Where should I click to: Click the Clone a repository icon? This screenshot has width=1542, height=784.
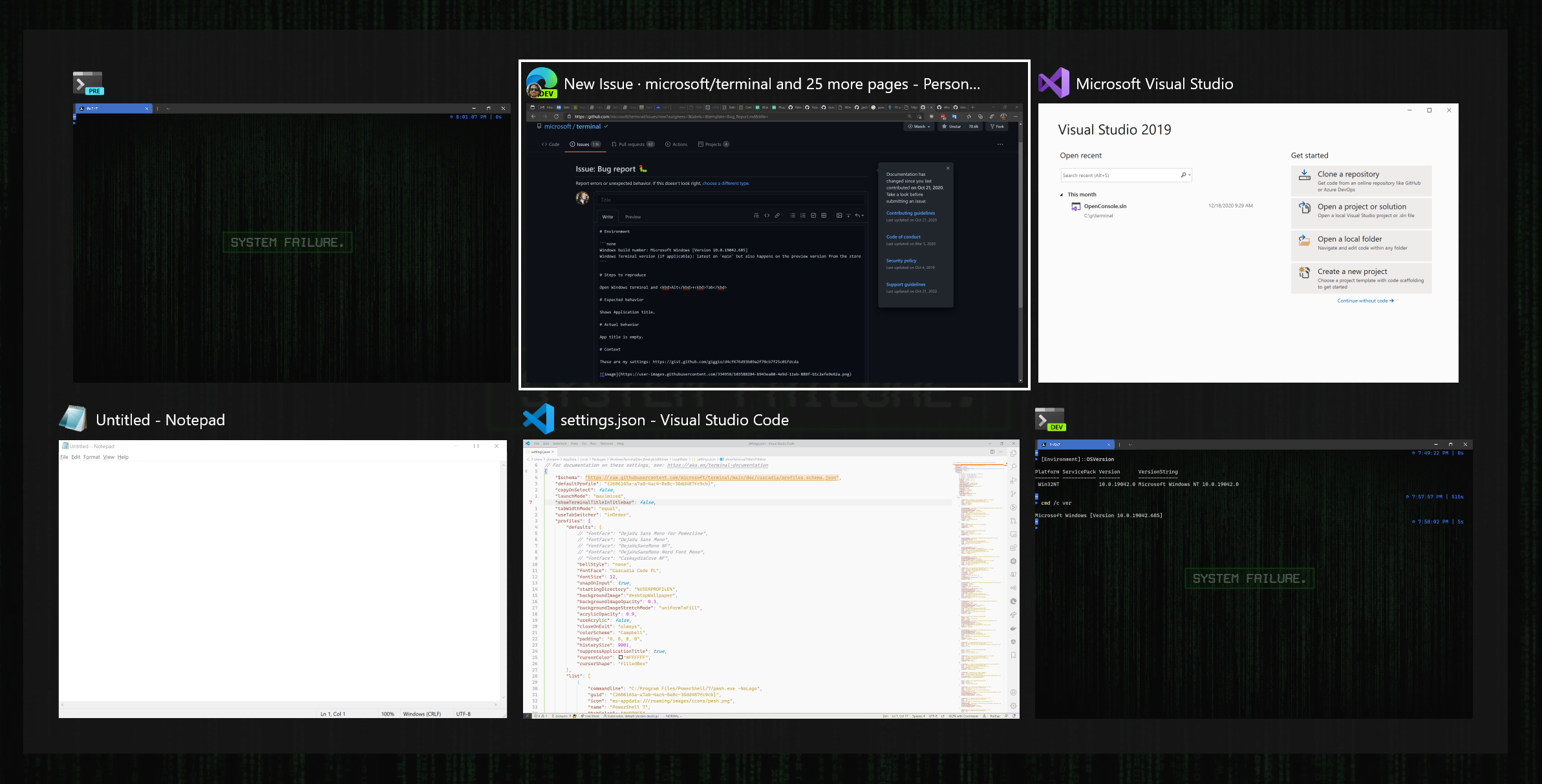point(1305,175)
